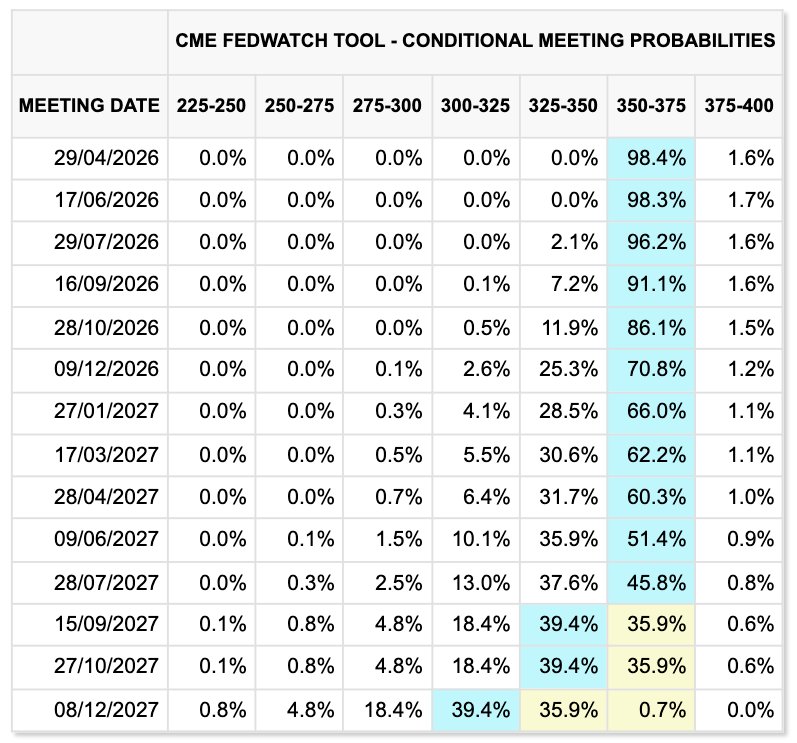
Task: Click the 300-325 column header
Action: point(475,105)
